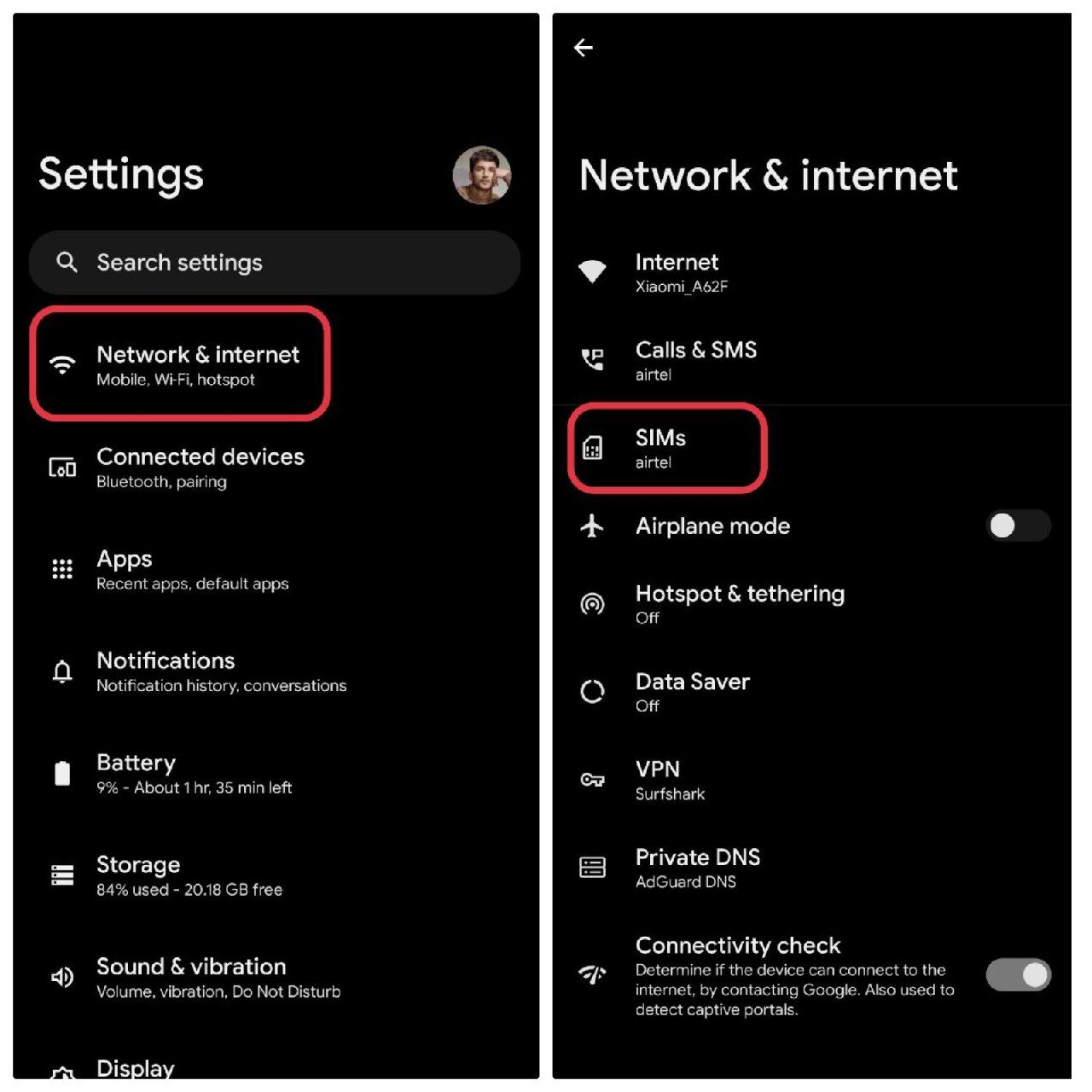Open Connected devices settings
The width and height of the screenshot is (1092, 1092).
pyautogui.click(x=276, y=468)
